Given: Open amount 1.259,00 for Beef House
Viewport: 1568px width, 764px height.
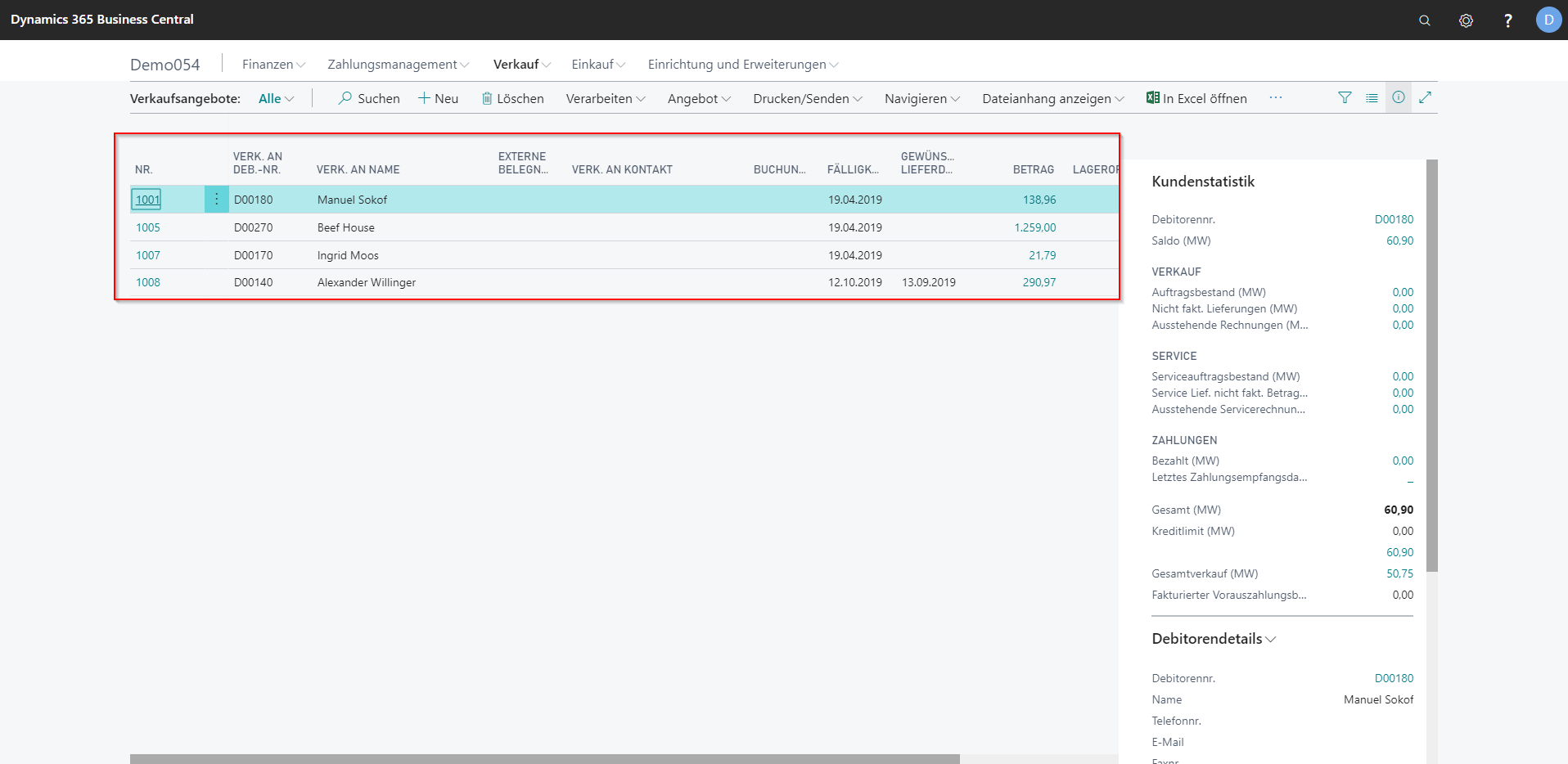Looking at the screenshot, I should (1035, 227).
